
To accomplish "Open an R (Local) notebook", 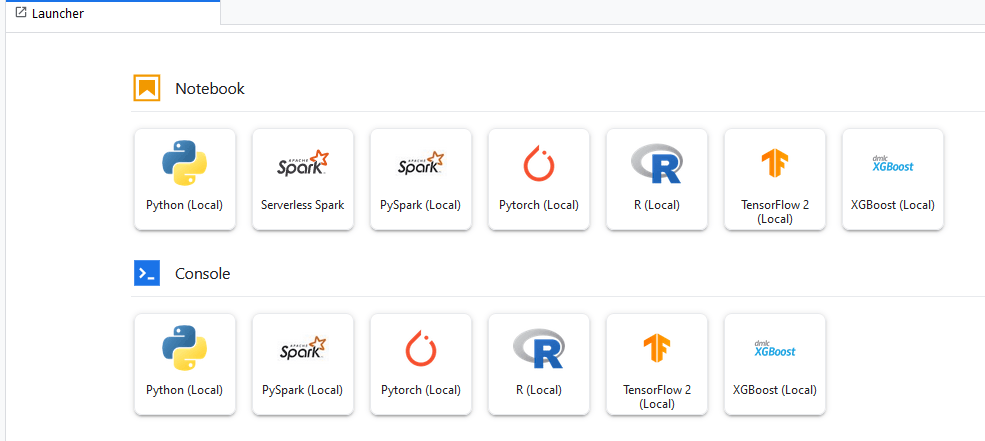I will click(x=657, y=179).
